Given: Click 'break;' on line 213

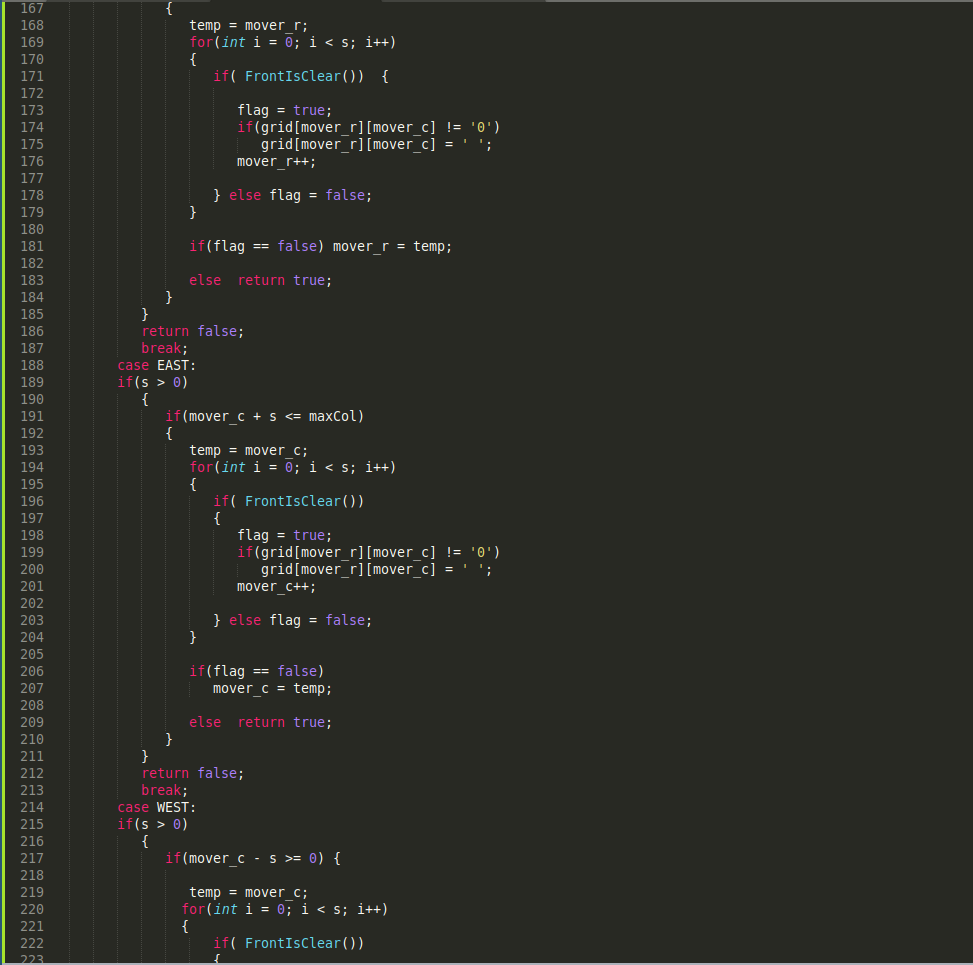Looking at the screenshot, I should [164, 790].
